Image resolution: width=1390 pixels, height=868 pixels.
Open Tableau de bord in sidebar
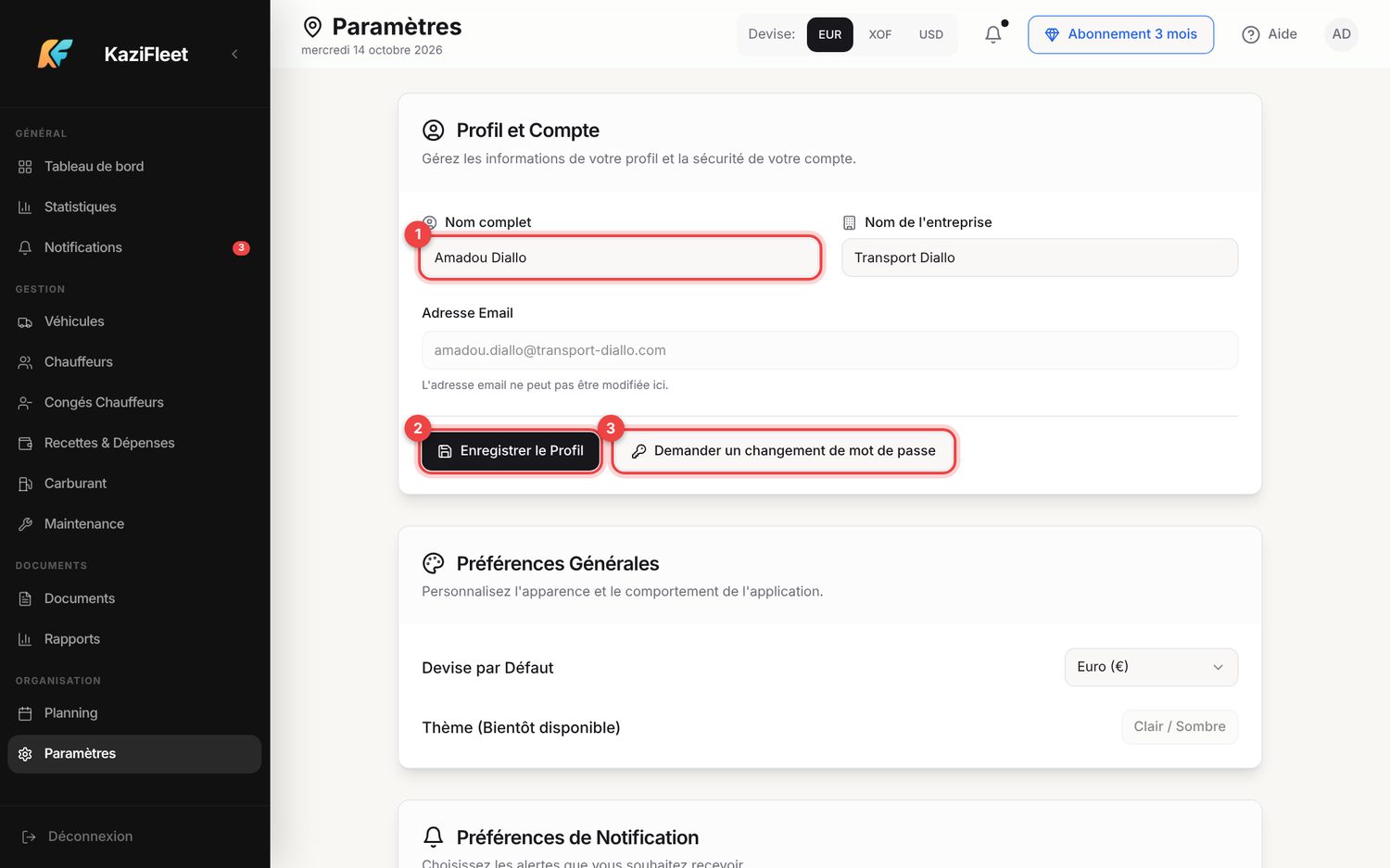(x=134, y=167)
